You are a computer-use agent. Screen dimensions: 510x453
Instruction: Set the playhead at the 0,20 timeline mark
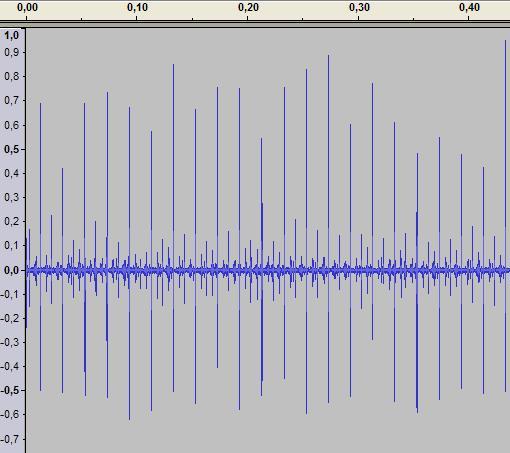(x=248, y=8)
